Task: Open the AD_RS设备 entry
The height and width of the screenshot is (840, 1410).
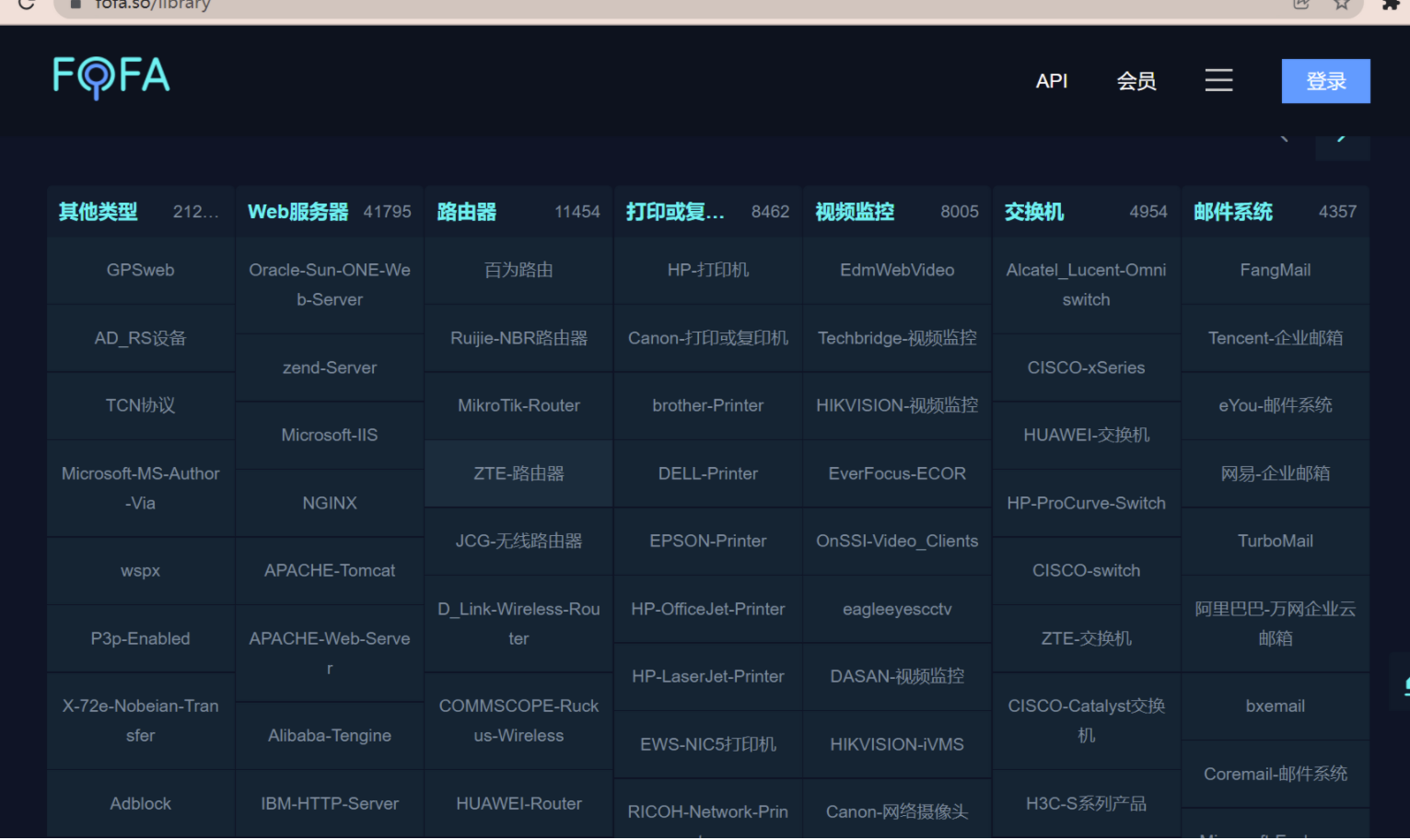Action: [x=140, y=338]
